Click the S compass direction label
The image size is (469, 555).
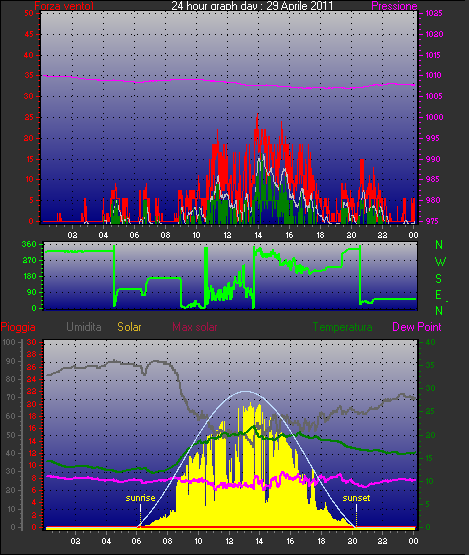pos(439,279)
